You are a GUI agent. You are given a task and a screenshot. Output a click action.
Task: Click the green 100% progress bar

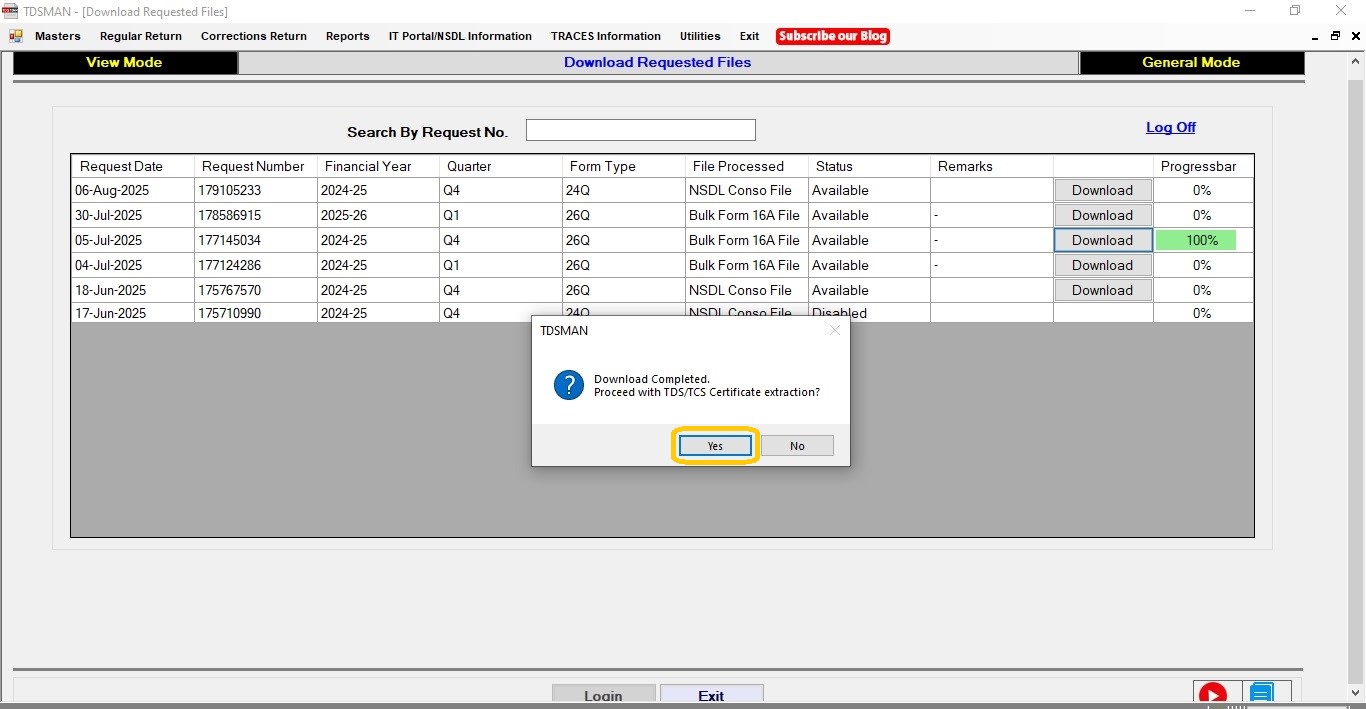tap(1196, 240)
